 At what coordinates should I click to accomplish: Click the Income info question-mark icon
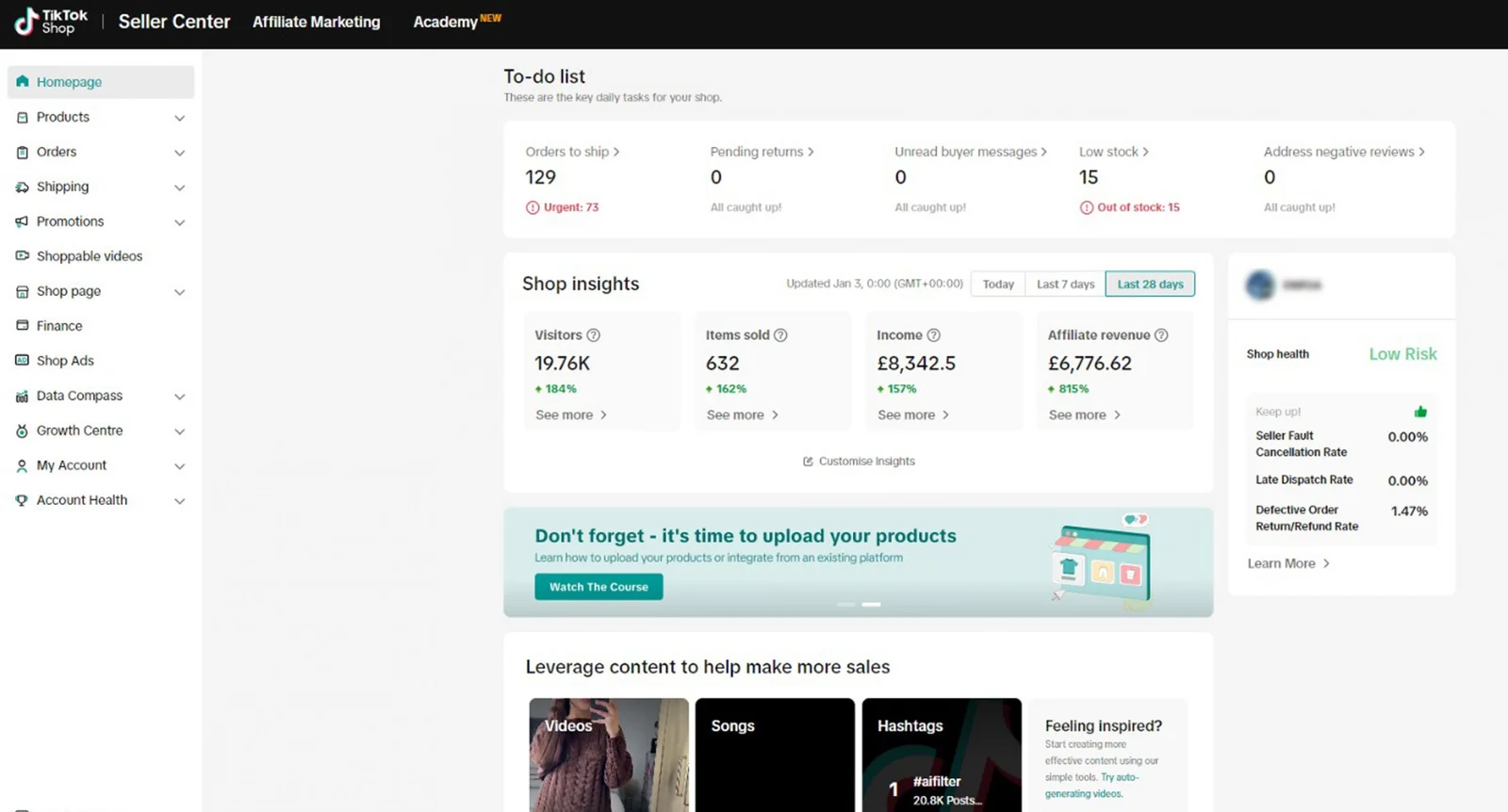[934, 335]
